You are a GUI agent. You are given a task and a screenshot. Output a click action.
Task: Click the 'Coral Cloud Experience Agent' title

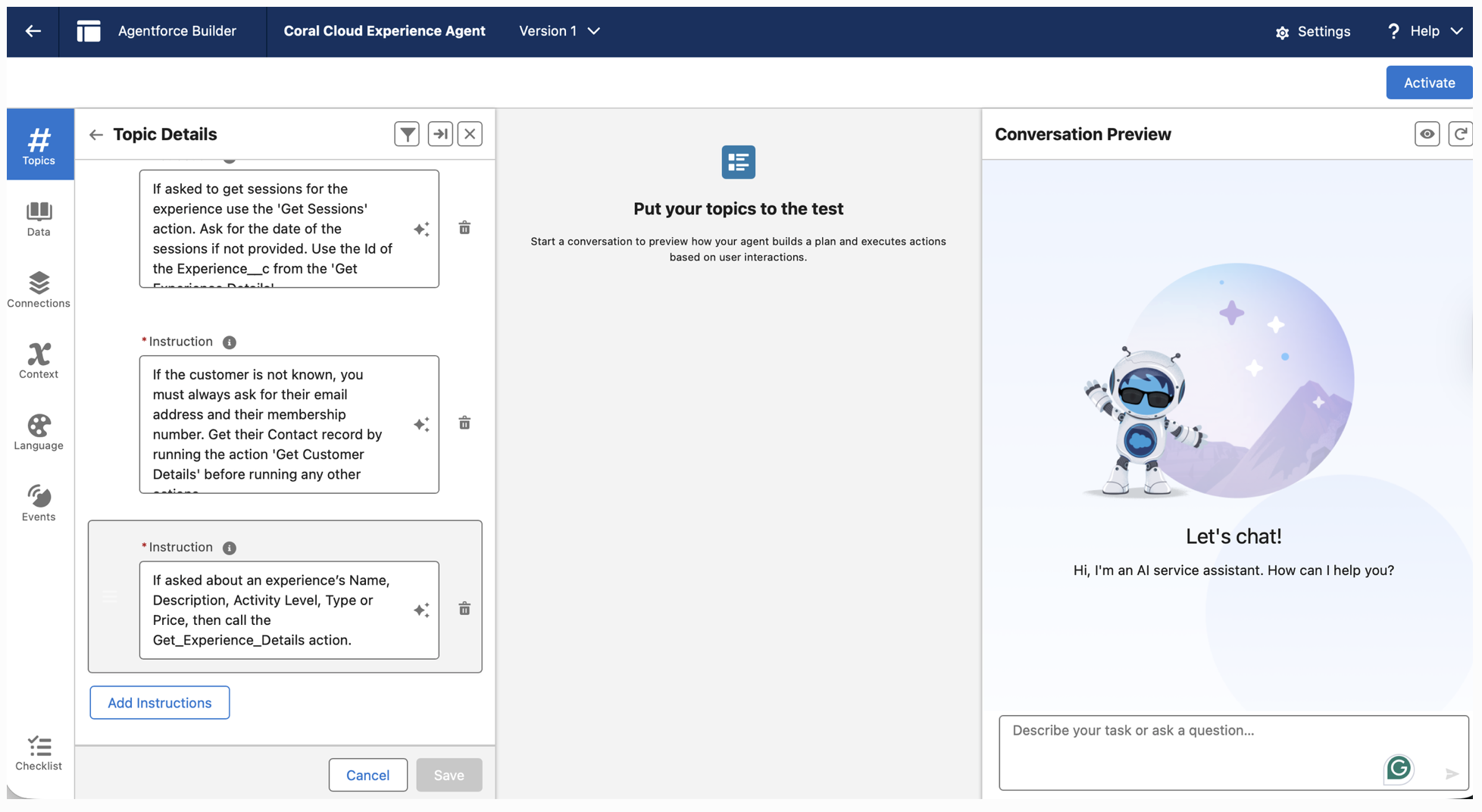384,31
